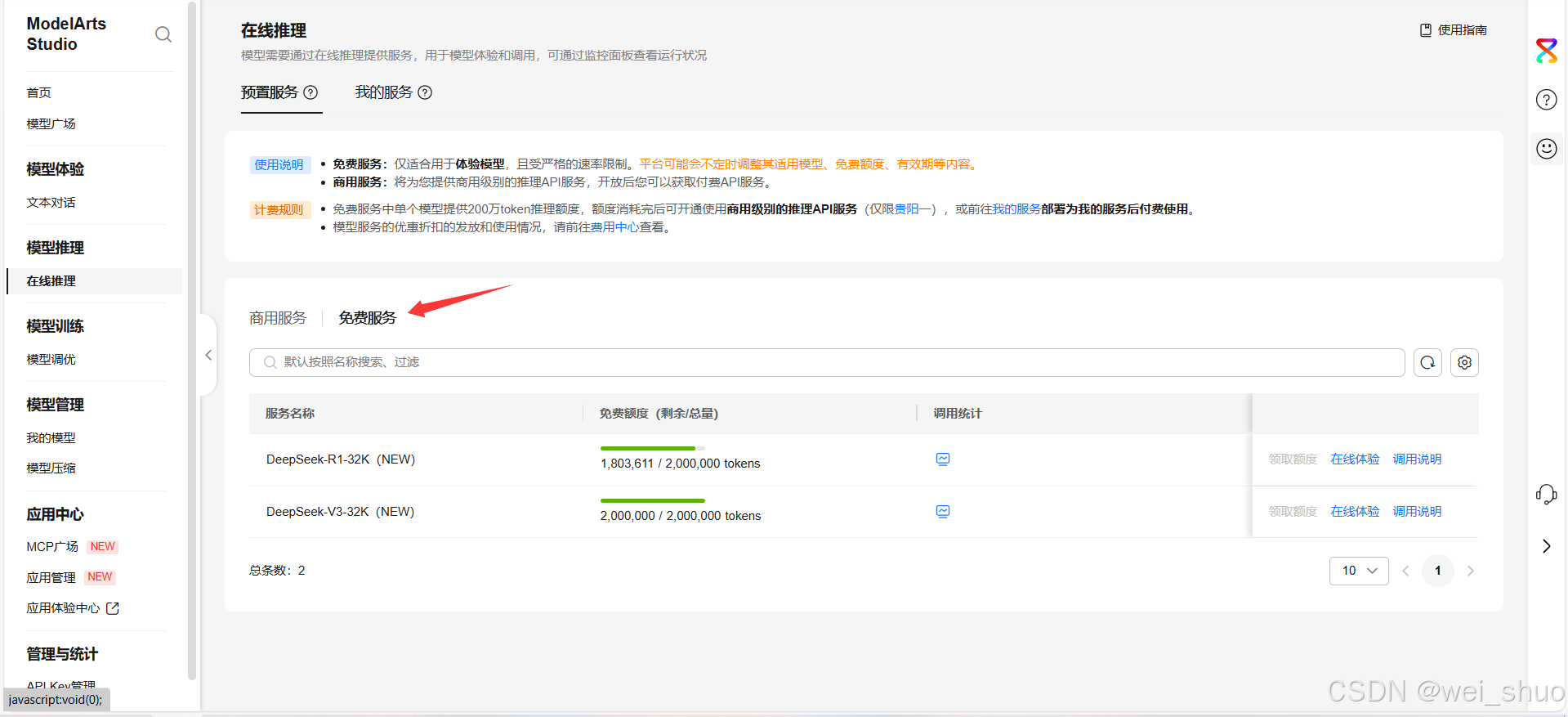The height and width of the screenshot is (717, 1568).
Task: Switch to 预置服务 tab
Action: tap(270, 92)
